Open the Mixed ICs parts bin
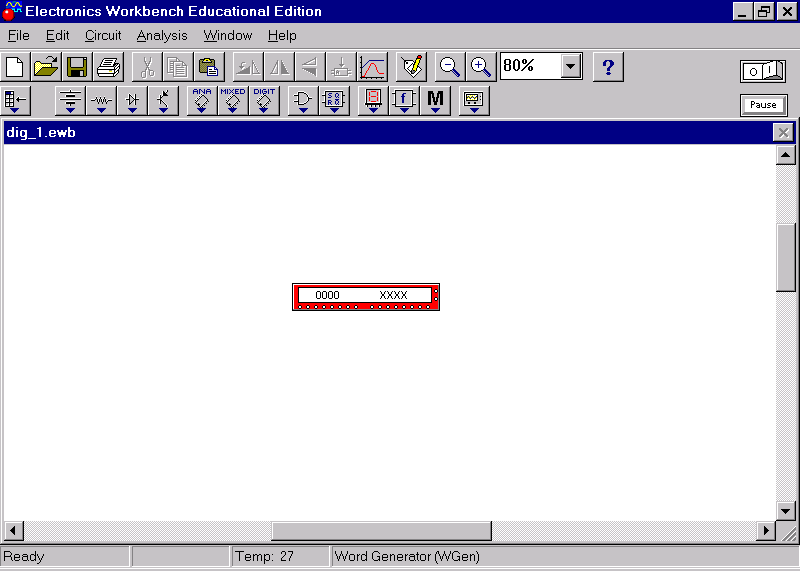The image size is (800, 571). pos(233,101)
